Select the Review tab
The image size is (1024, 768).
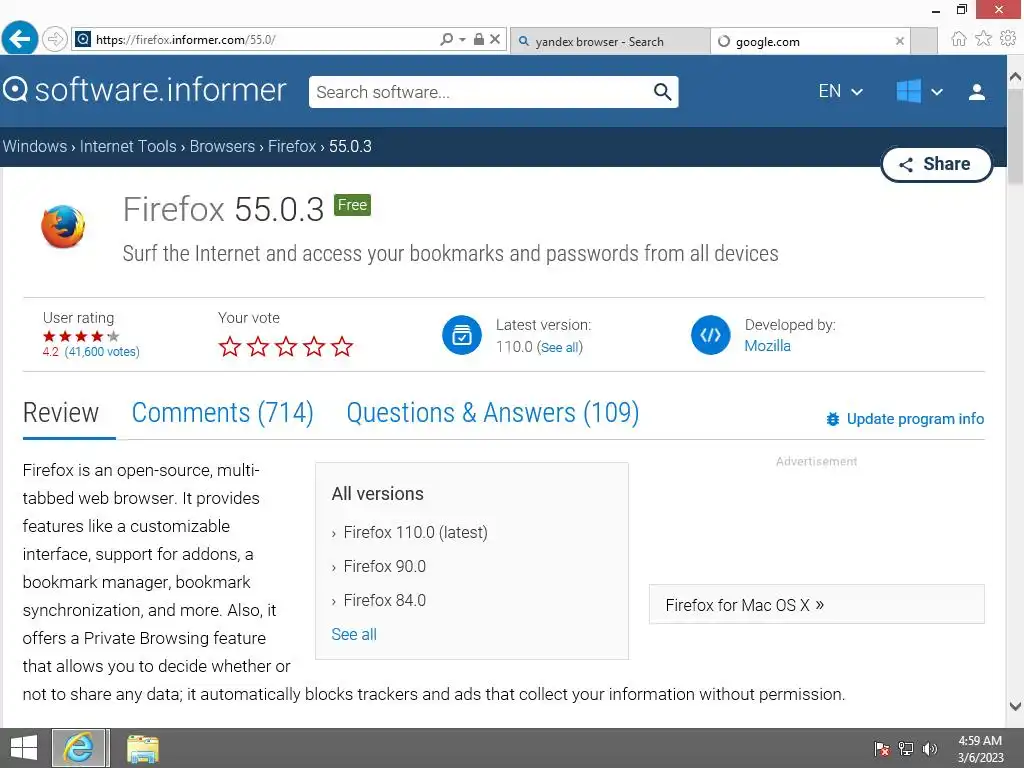[x=61, y=413]
